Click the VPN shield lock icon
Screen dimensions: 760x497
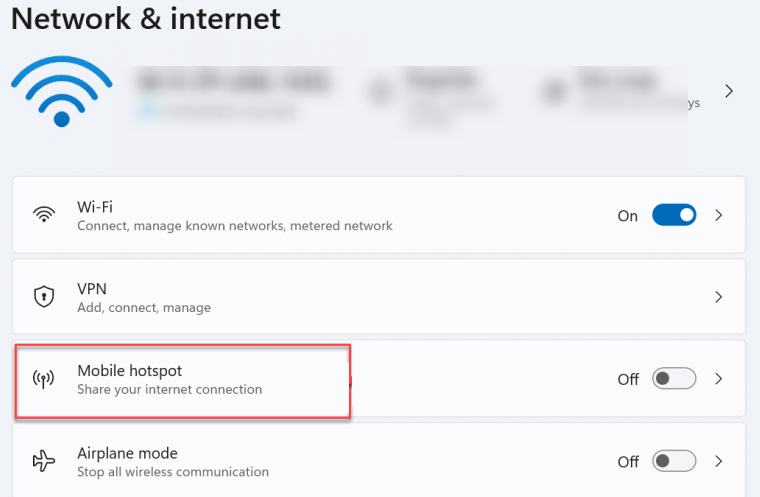pos(44,296)
